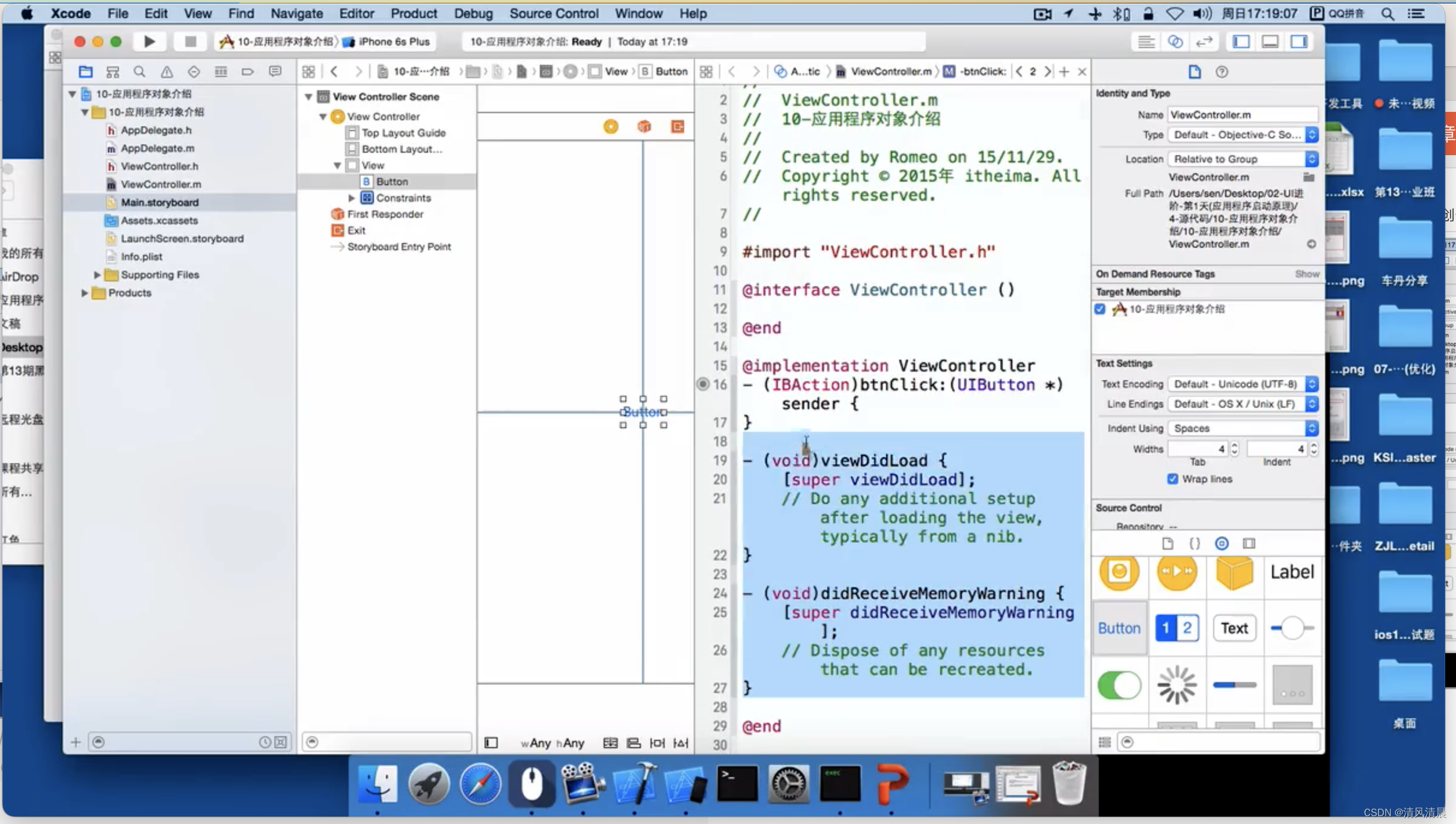
Task: Open the File Template library
Action: (1167, 543)
